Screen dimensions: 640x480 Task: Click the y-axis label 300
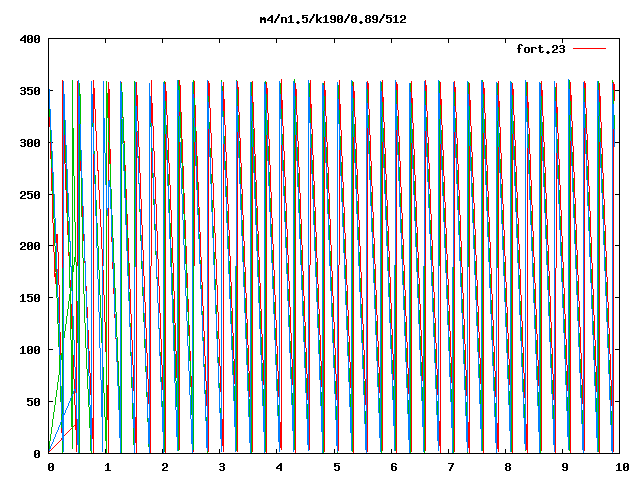(x=30, y=143)
